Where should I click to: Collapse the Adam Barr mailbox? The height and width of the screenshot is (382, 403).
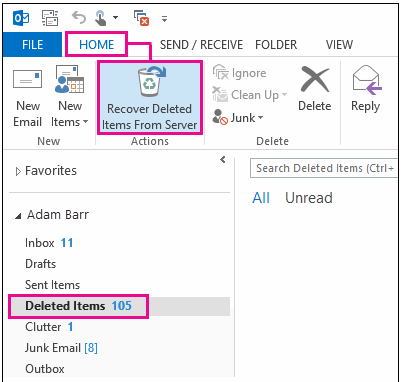(18, 216)
